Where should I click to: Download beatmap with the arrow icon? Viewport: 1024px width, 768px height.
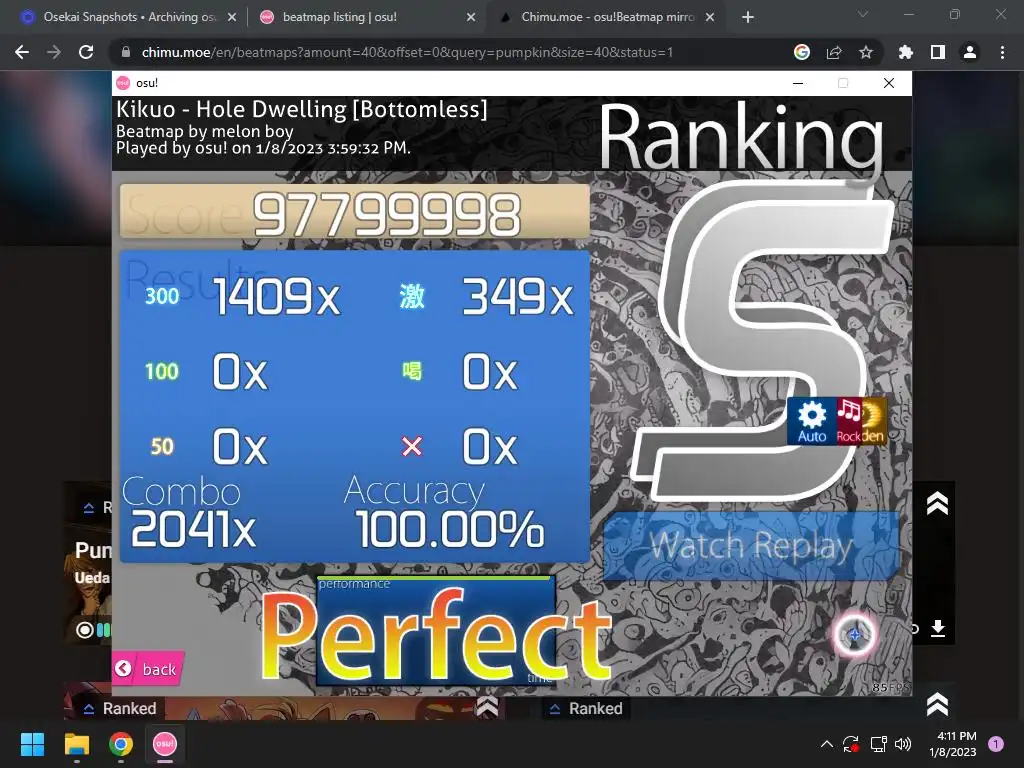pos(938,628)
